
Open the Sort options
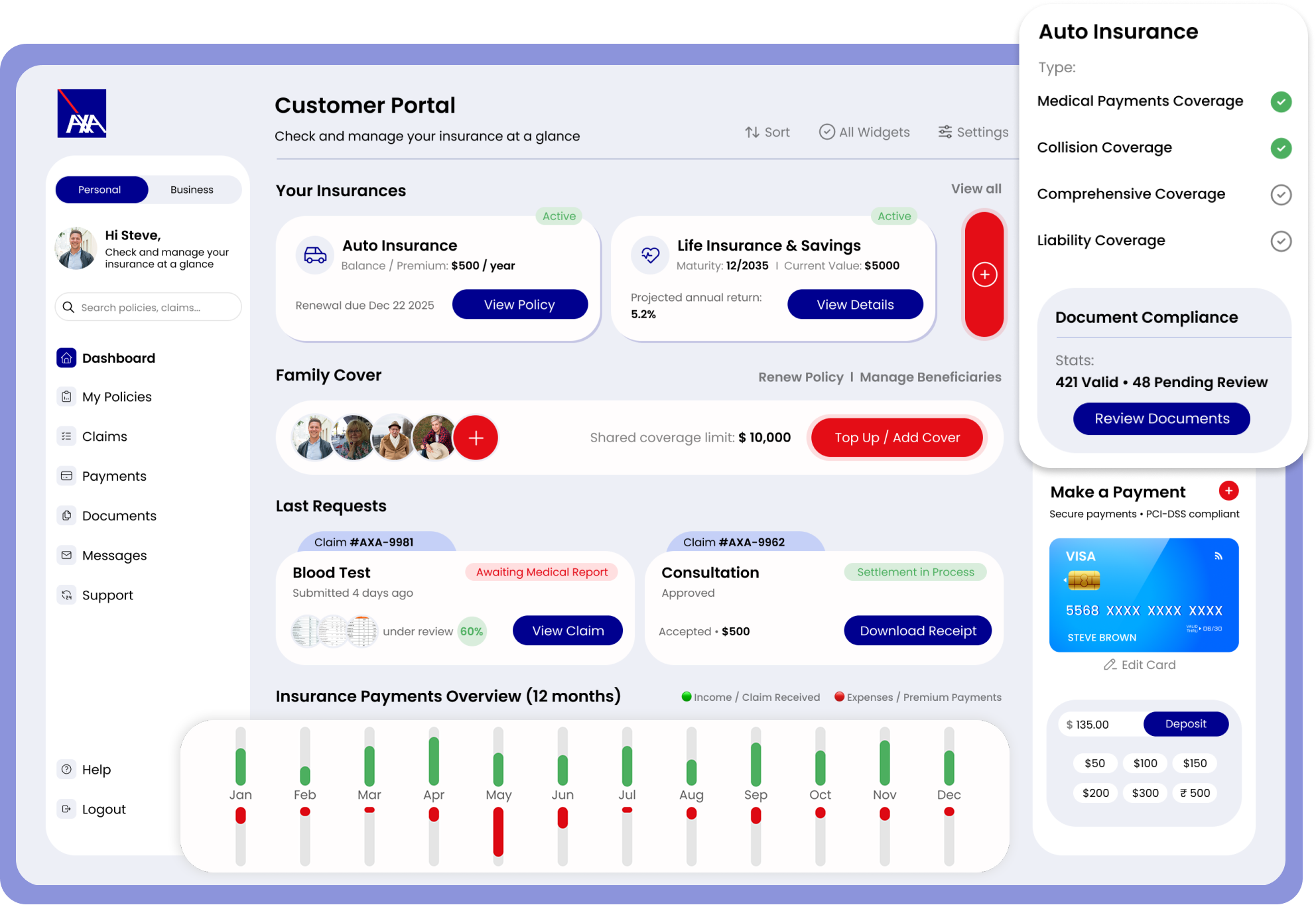pos(767,132)
